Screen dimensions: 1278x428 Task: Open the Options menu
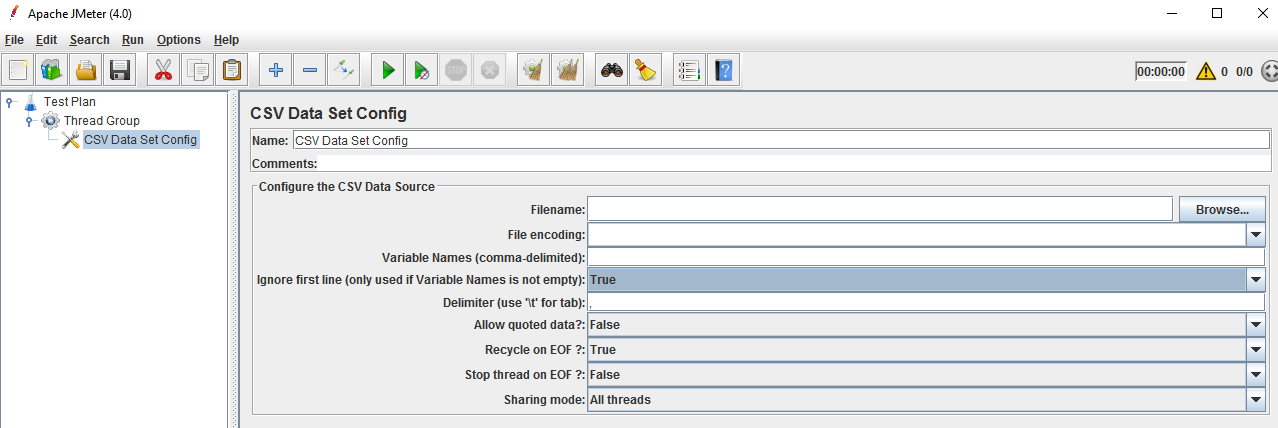coord(179,40)
